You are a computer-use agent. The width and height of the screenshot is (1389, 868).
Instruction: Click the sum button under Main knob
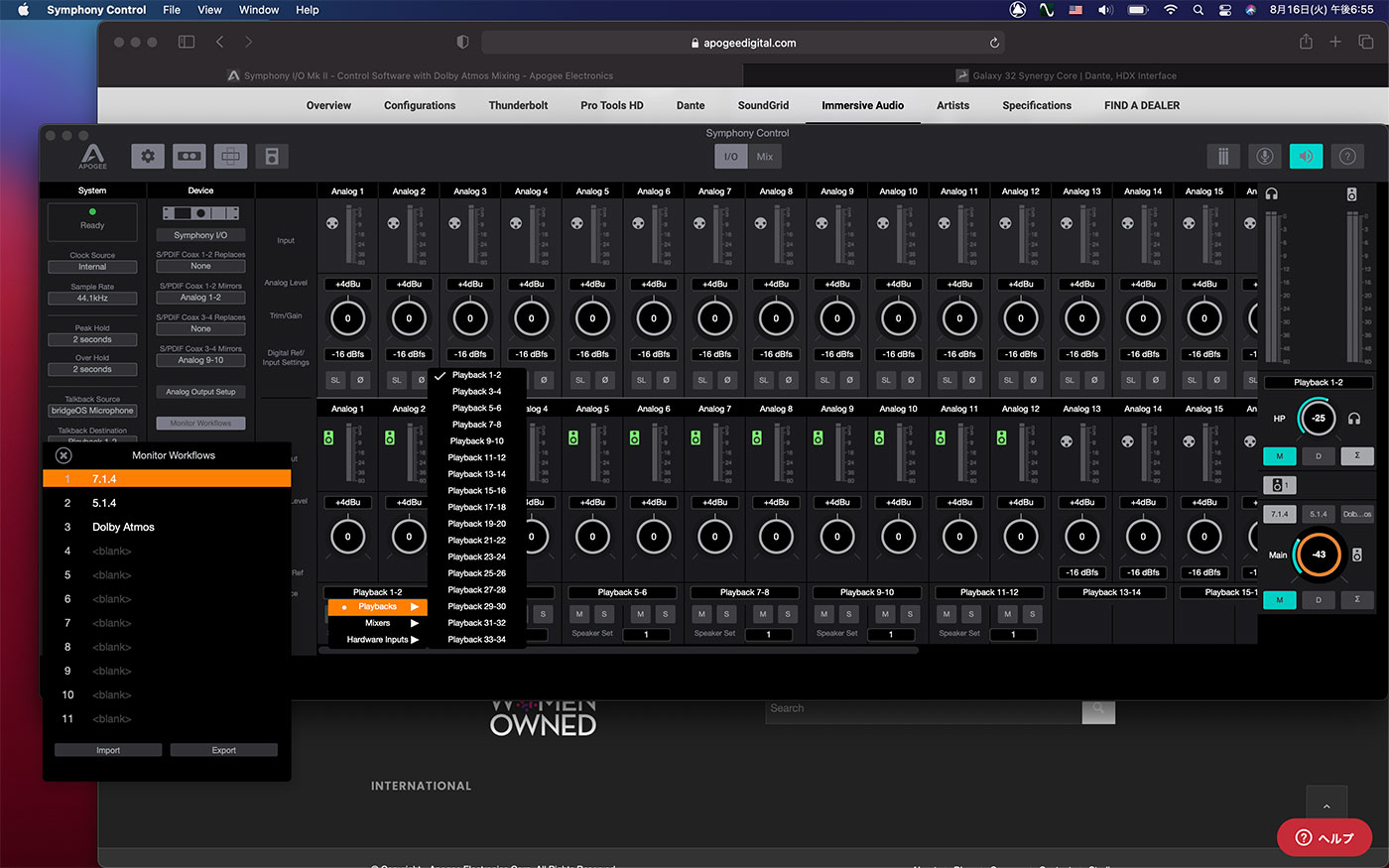[x=1356, y=600]
